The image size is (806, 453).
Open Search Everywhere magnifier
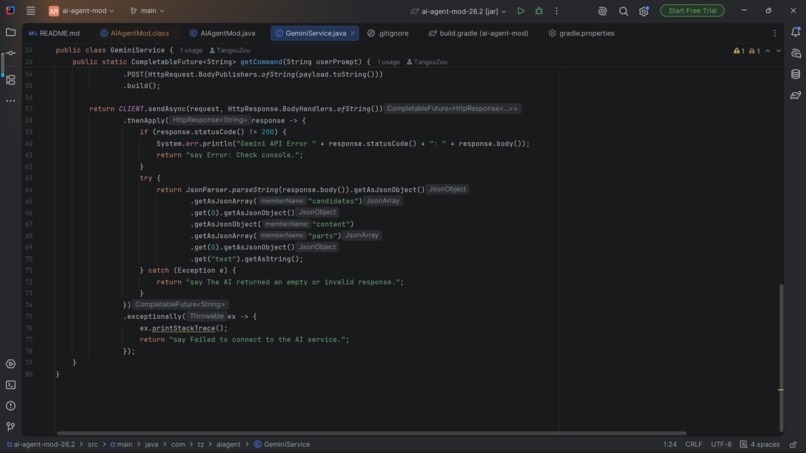click(623, 11)
